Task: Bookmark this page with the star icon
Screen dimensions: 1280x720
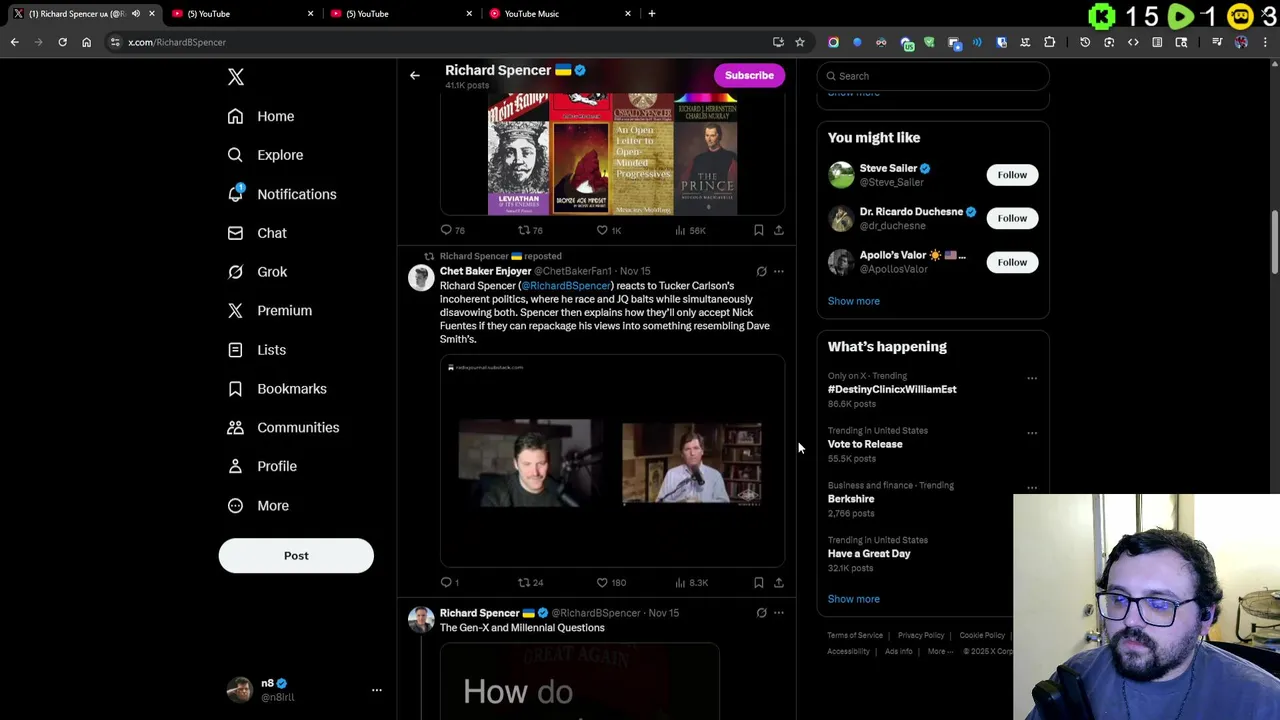Action: (799, 42)
